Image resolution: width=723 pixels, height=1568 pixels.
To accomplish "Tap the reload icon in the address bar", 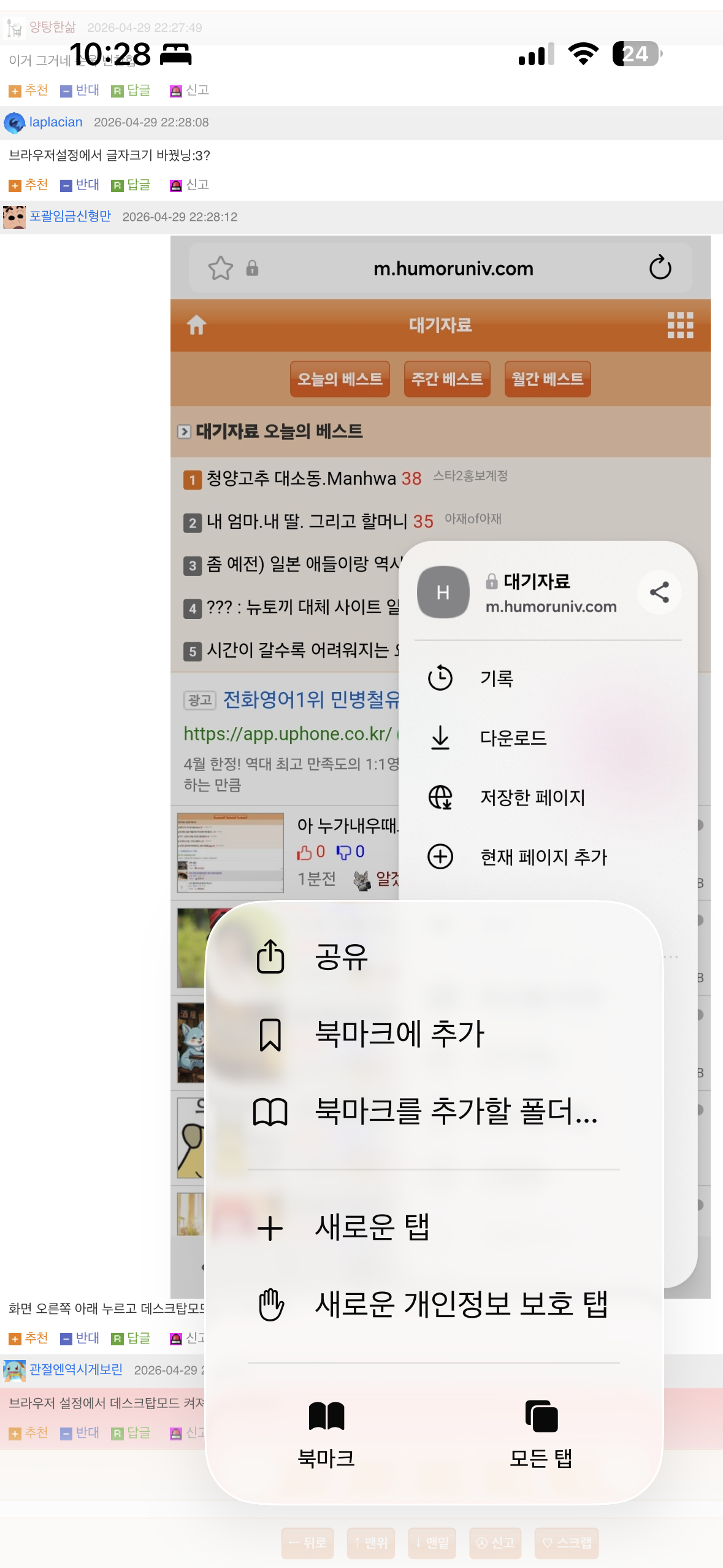I will pyautogui.click(x=660, y=267).
